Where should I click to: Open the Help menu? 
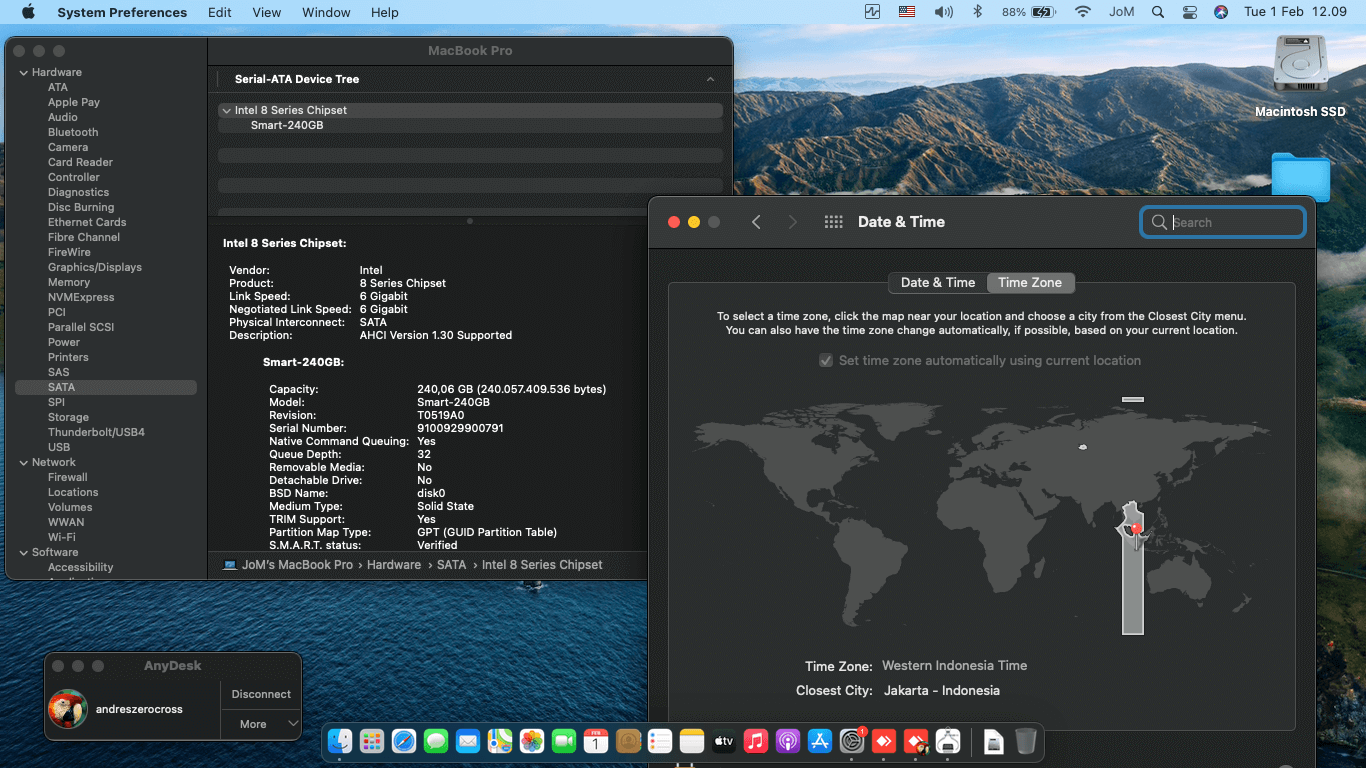(385, 12)
